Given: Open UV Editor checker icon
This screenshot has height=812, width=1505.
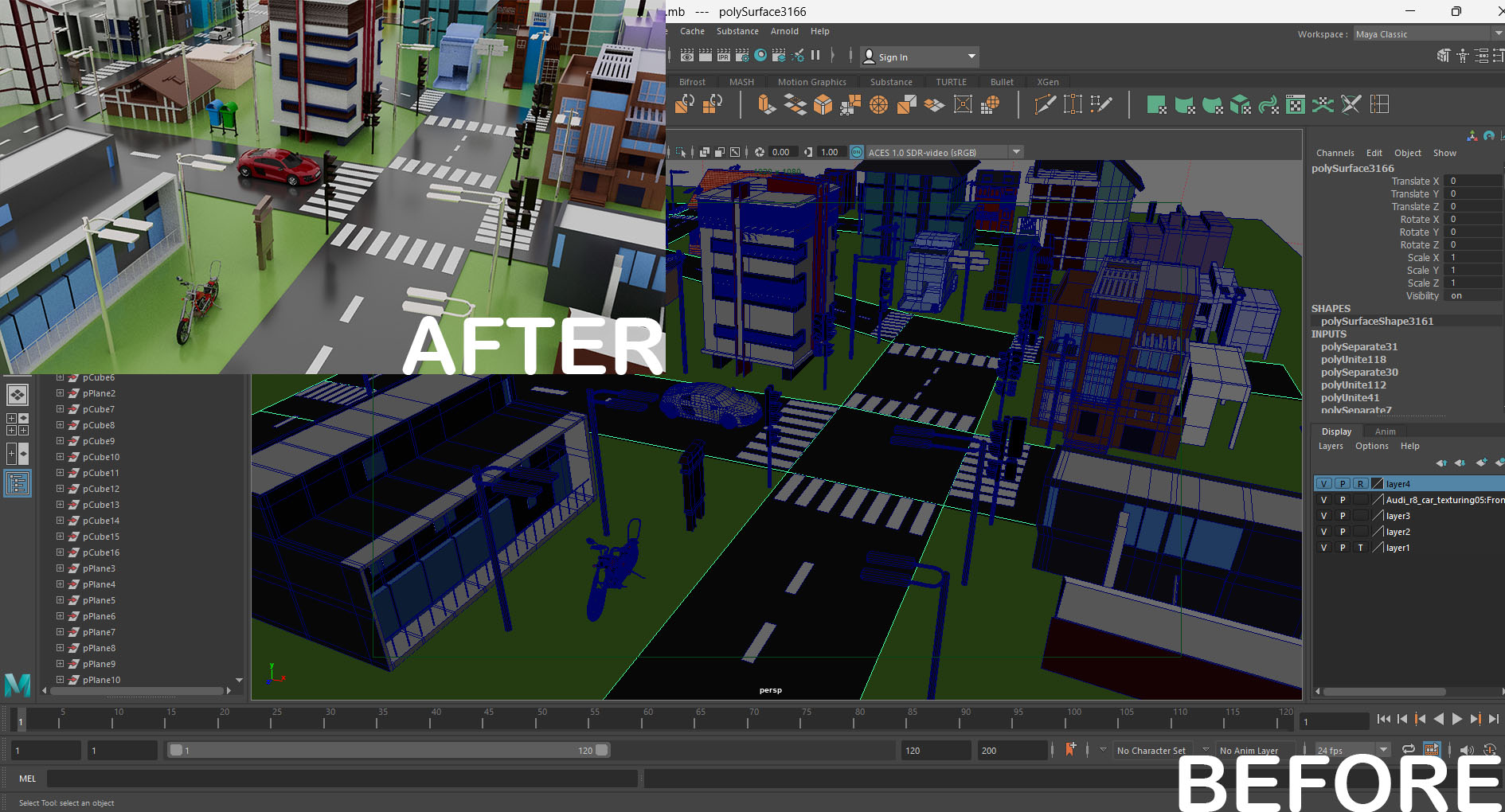Looking at the screenshot, I should click(1296, 104).
